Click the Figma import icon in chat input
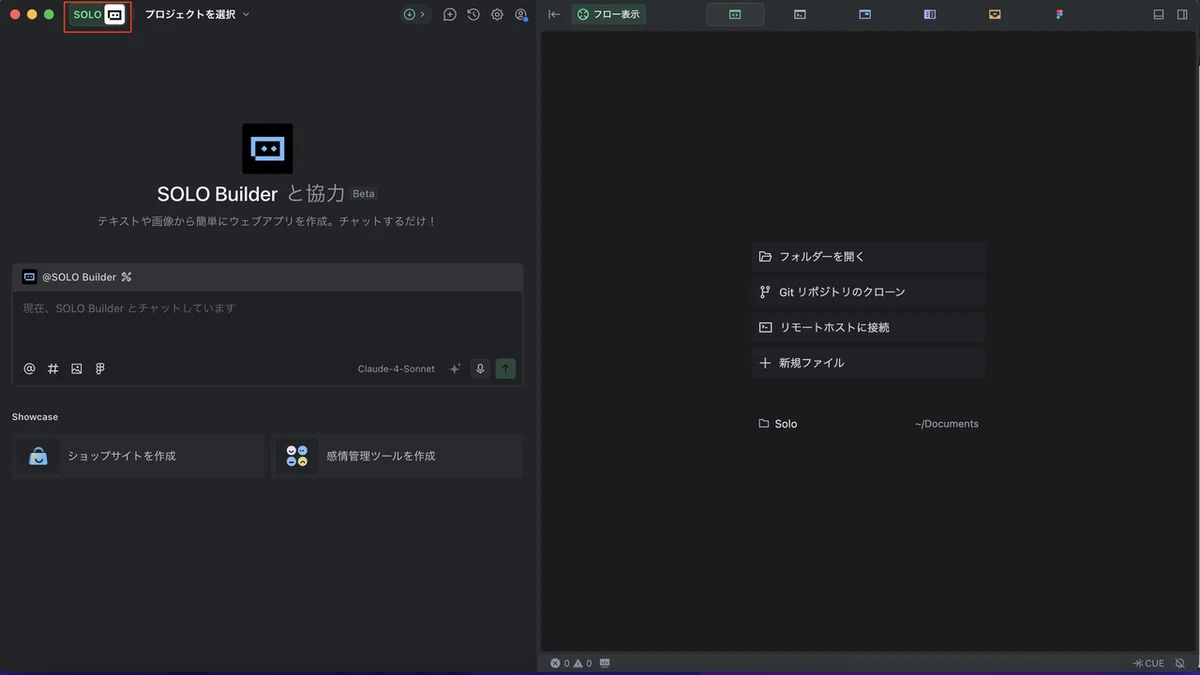Image resolution: width=1200 pixels, height=675 pixels. point(100,369)
